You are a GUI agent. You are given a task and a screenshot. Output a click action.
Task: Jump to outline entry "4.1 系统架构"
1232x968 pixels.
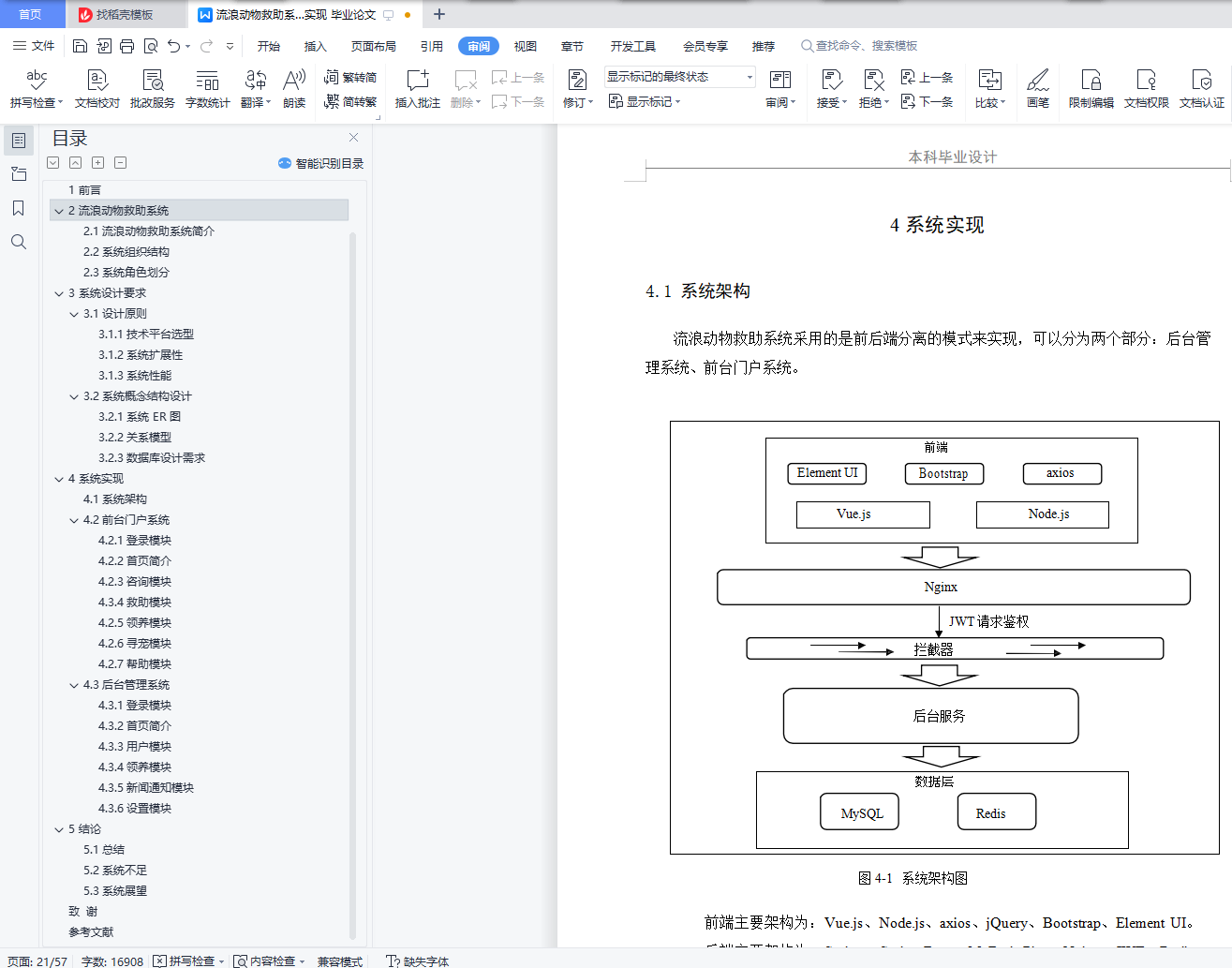tap(115, 499)
